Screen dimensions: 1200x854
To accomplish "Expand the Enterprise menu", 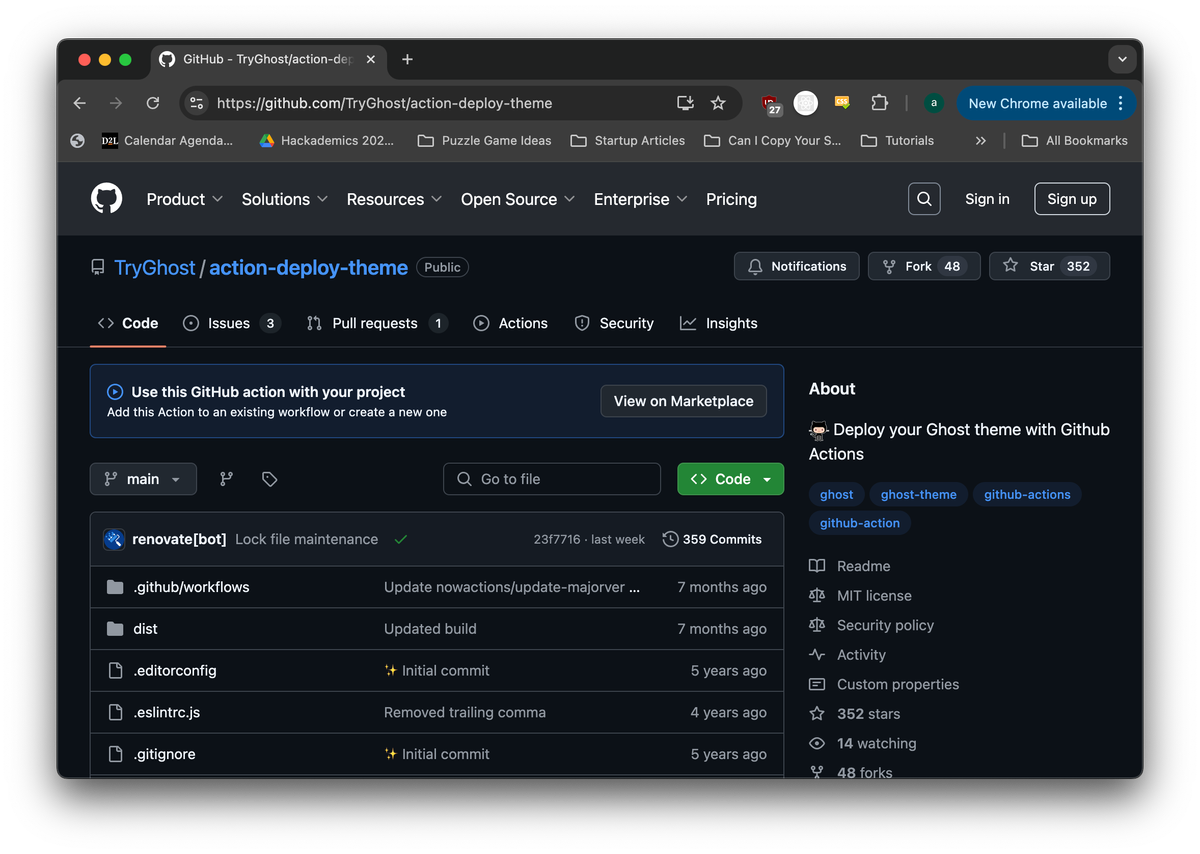I will coord(641,199).
